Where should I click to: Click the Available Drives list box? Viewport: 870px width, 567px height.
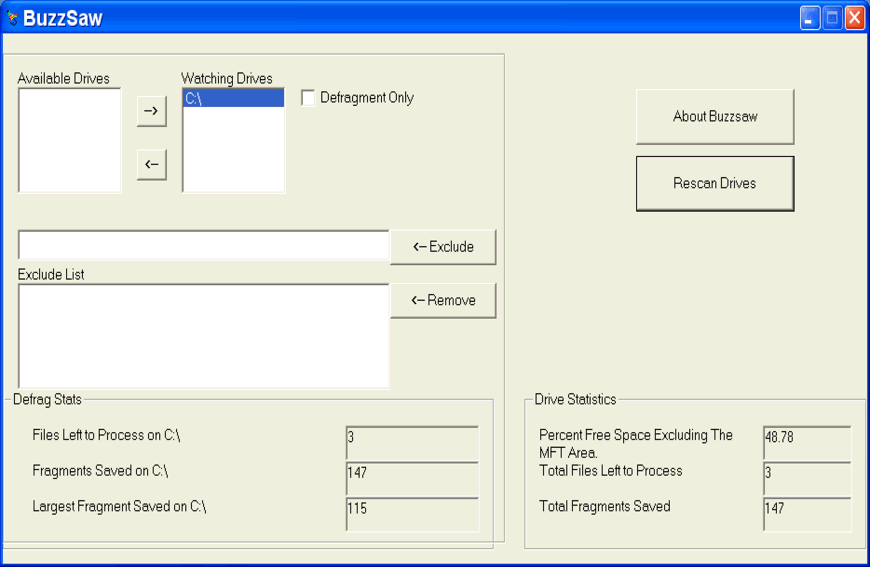point(69,140)
